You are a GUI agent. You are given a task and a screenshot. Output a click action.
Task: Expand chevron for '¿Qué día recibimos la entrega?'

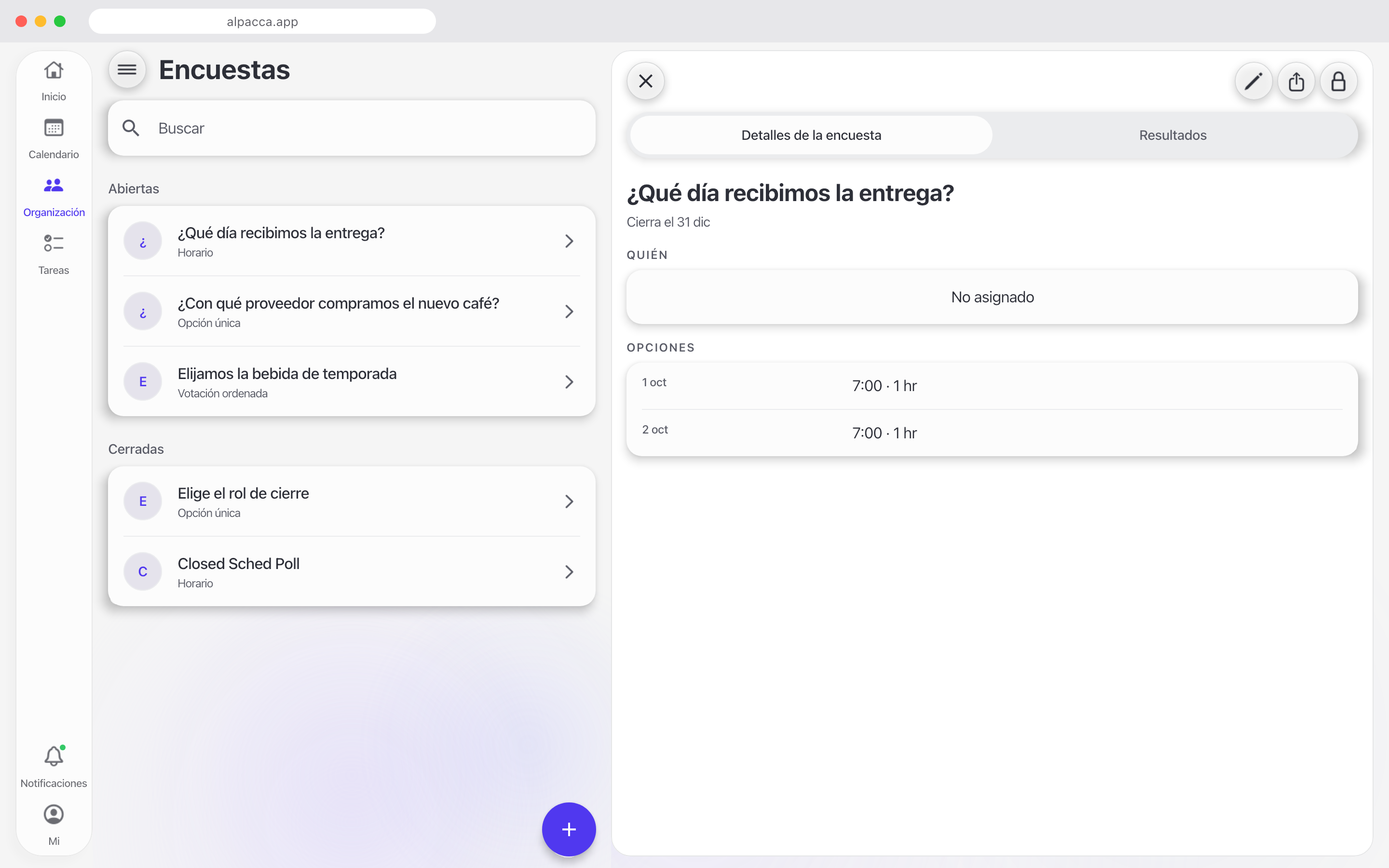569,241
